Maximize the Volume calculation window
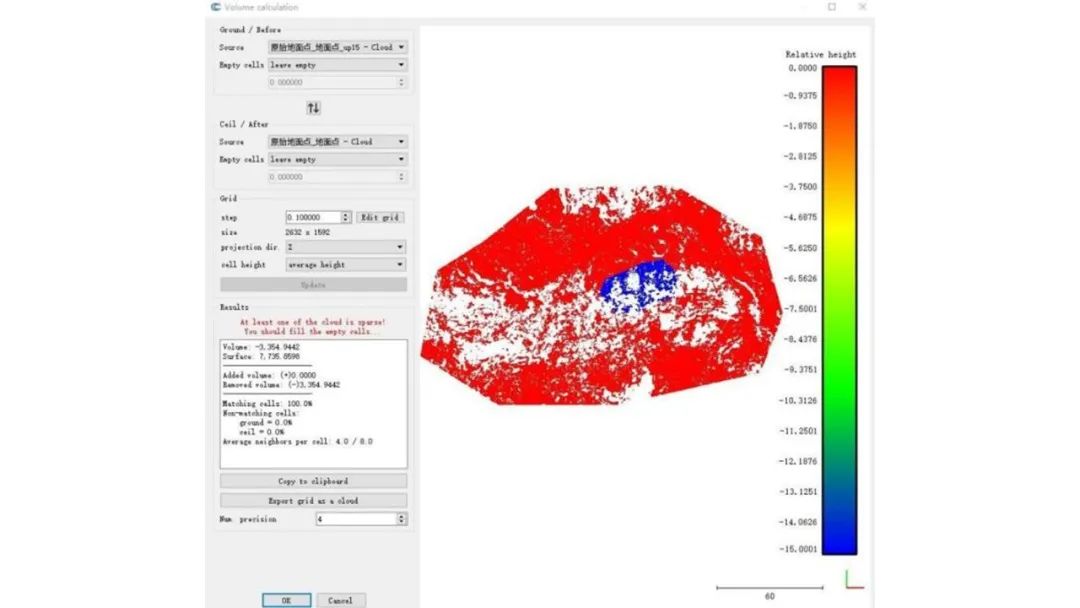 click(x=831, y=7)
